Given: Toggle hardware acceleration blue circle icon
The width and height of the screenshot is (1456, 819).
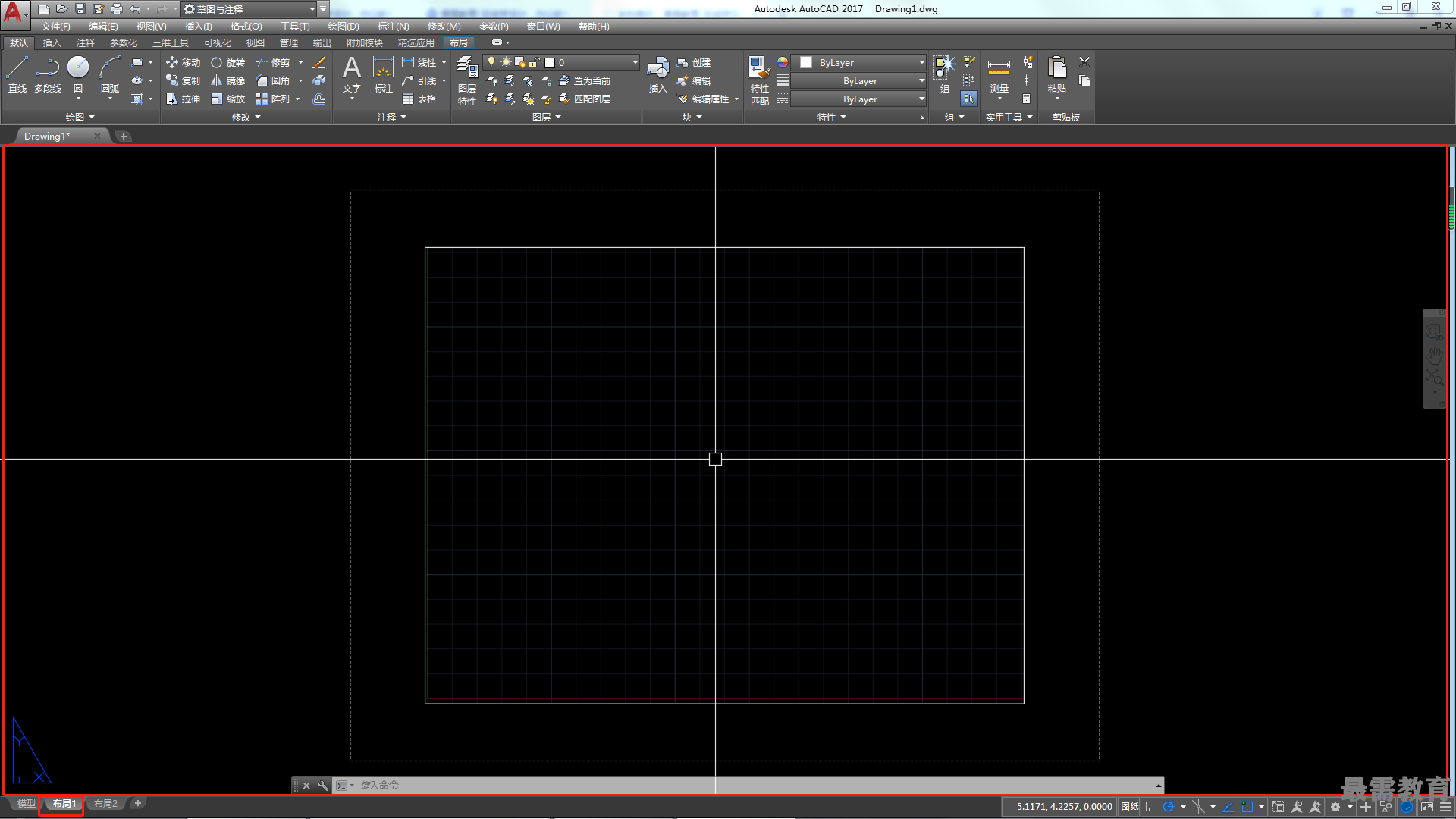Looking at the screenshot, I should coord(1407,807).
